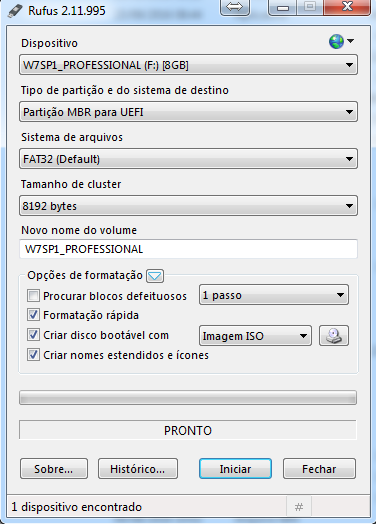Click Iniciar to start formatting
The width and height of the screenshot is (376, 524).
point(235,469)
